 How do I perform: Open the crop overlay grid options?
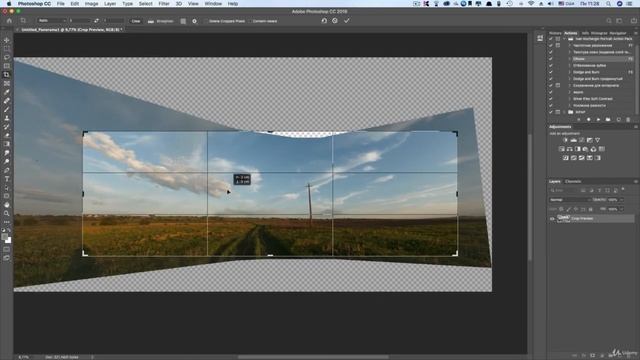tap(183, 21)
